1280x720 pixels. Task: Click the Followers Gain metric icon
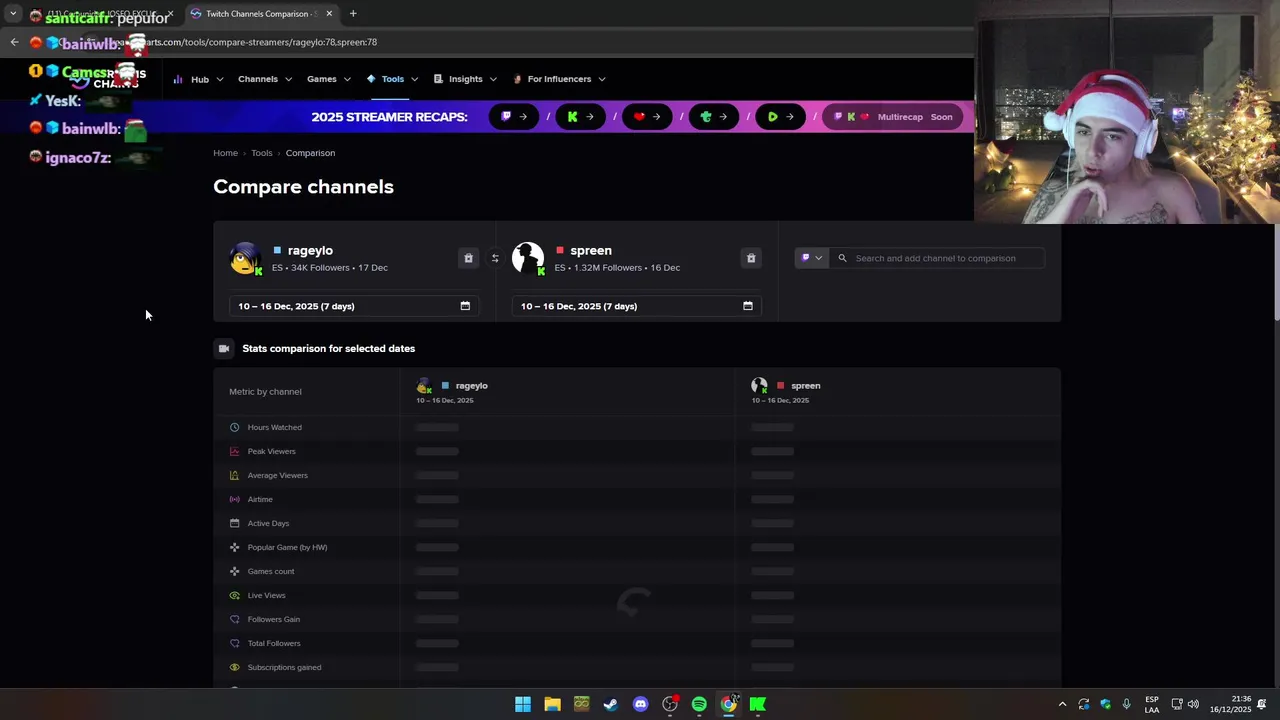[x=235, y=619]
